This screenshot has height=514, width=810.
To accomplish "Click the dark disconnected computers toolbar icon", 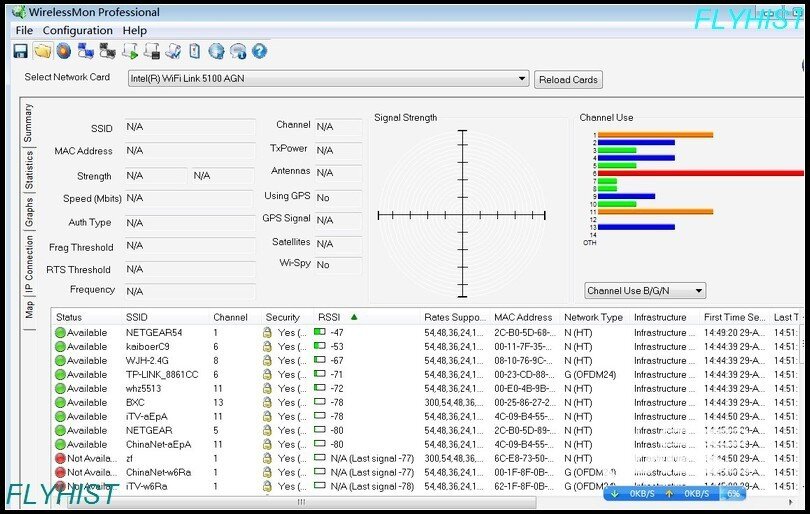I will pyautogui.click(x=107, y=51).
